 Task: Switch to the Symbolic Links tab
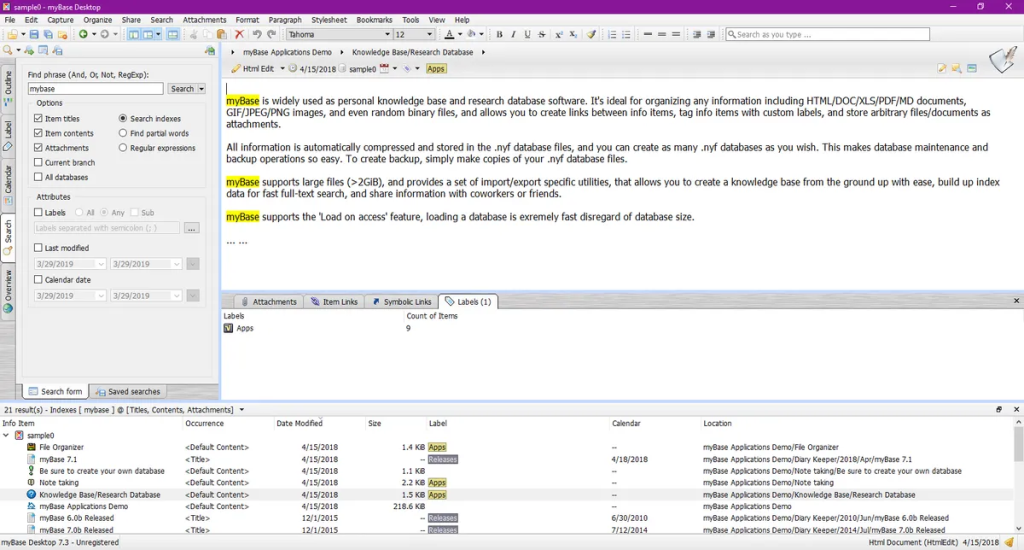point(401,302)
